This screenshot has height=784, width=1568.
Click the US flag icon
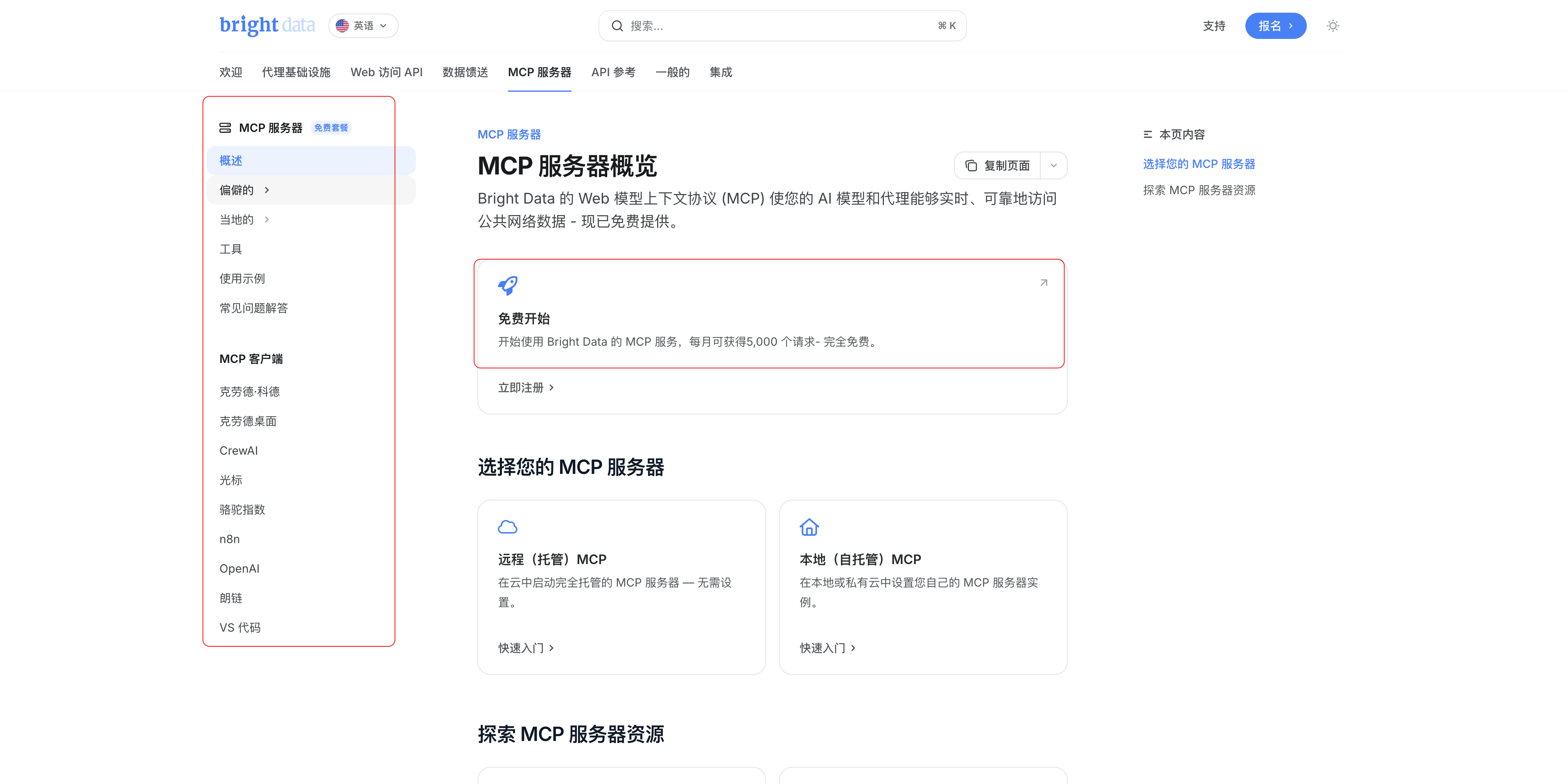(342, 25)
